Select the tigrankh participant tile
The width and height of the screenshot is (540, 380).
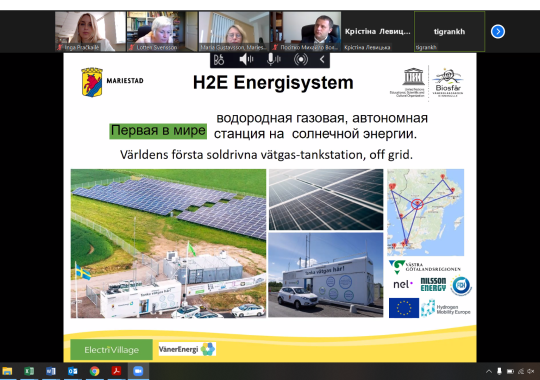click(449, 31)
